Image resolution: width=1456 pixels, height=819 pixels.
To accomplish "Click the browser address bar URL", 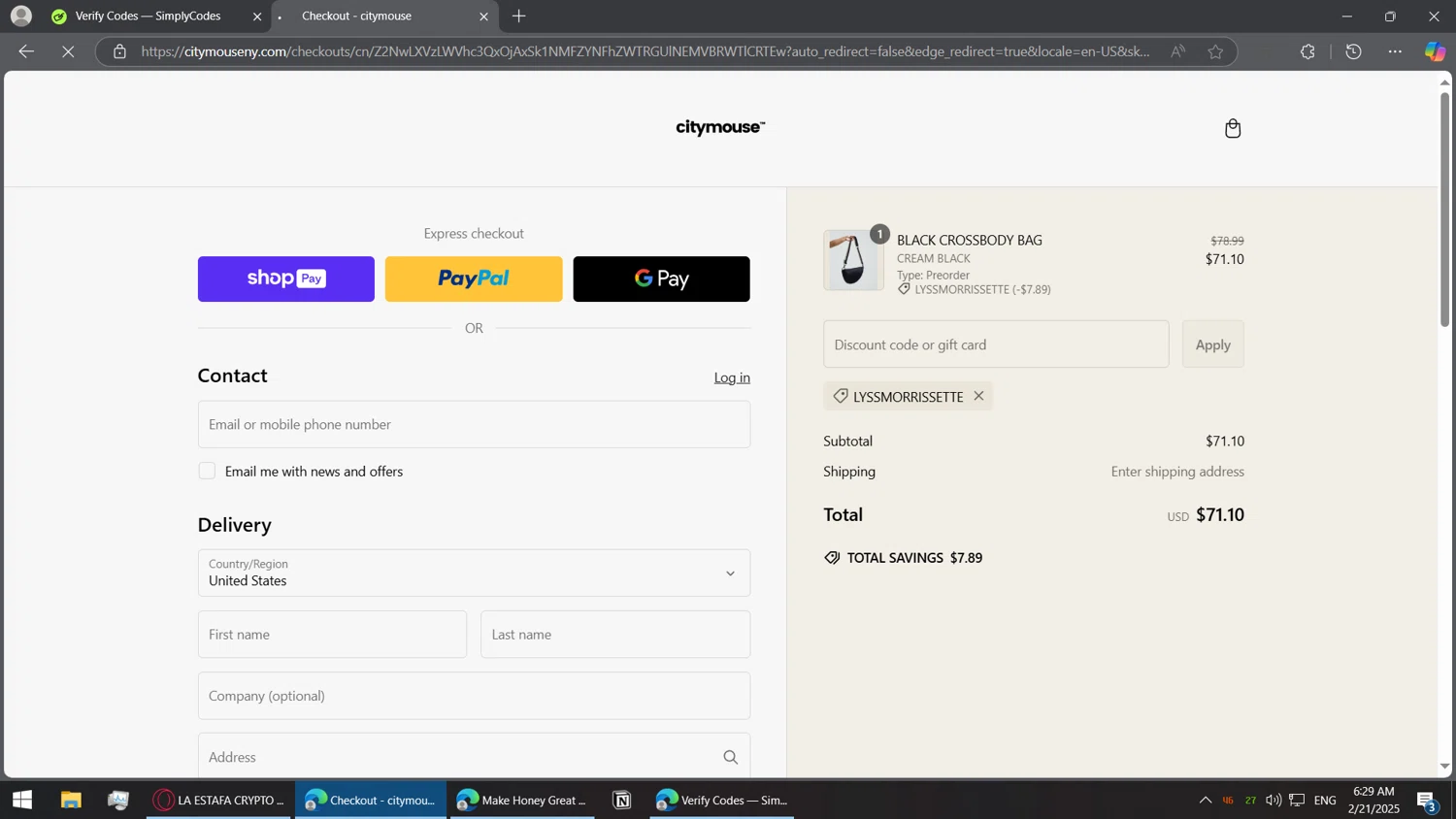I will pos(645,51).
